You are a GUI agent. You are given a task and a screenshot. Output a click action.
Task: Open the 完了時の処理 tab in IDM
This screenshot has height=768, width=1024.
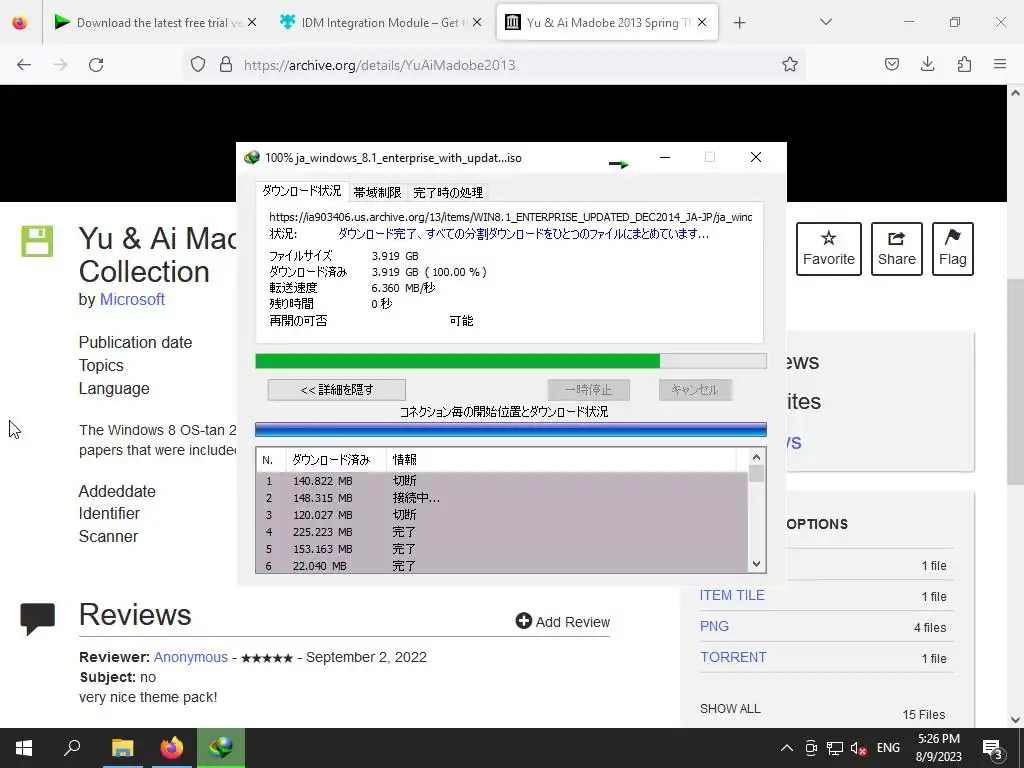point(448,193)
